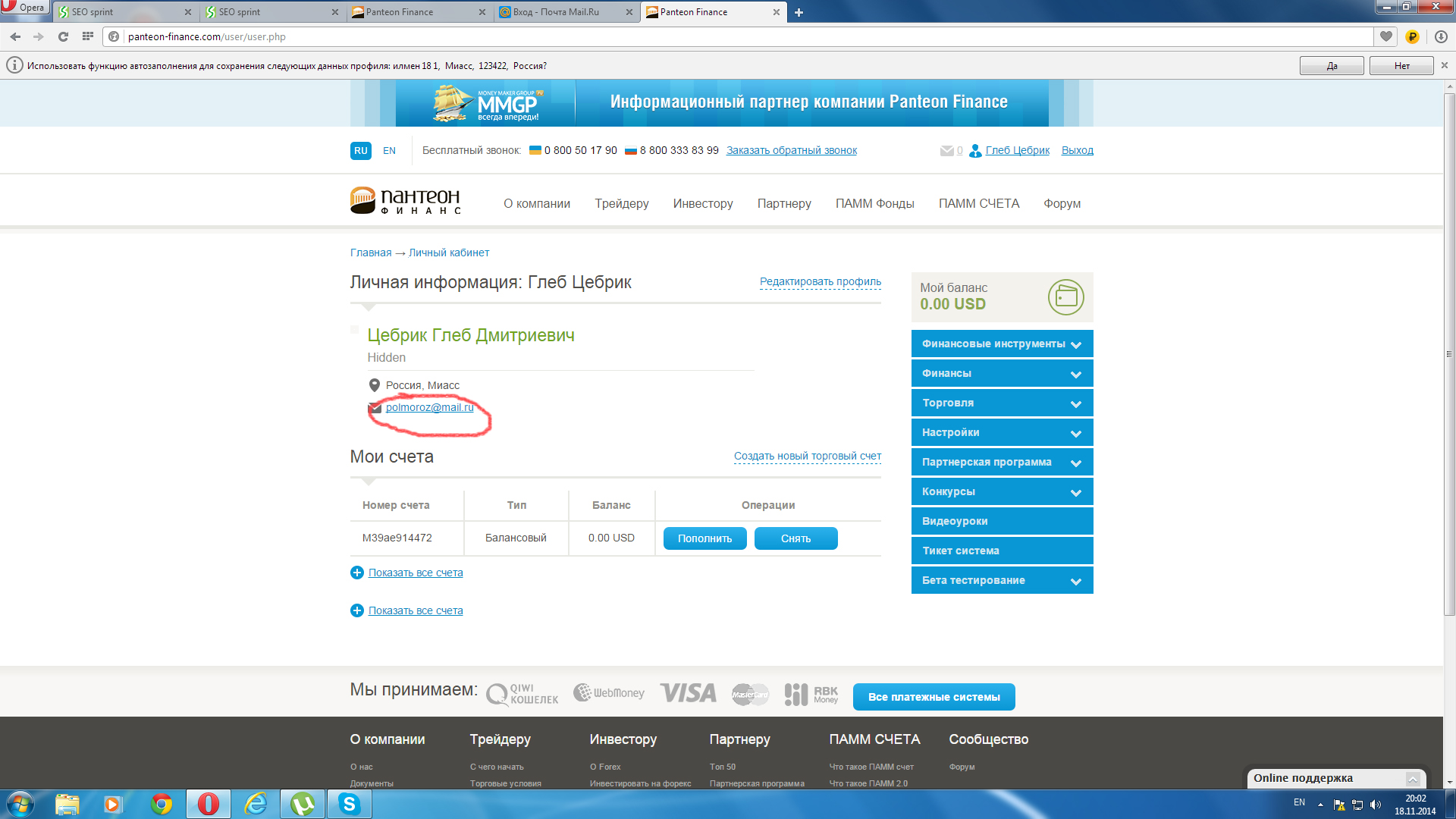Open О компании menu item
The width and height of the screenshot is (1456, 819).
537,203
